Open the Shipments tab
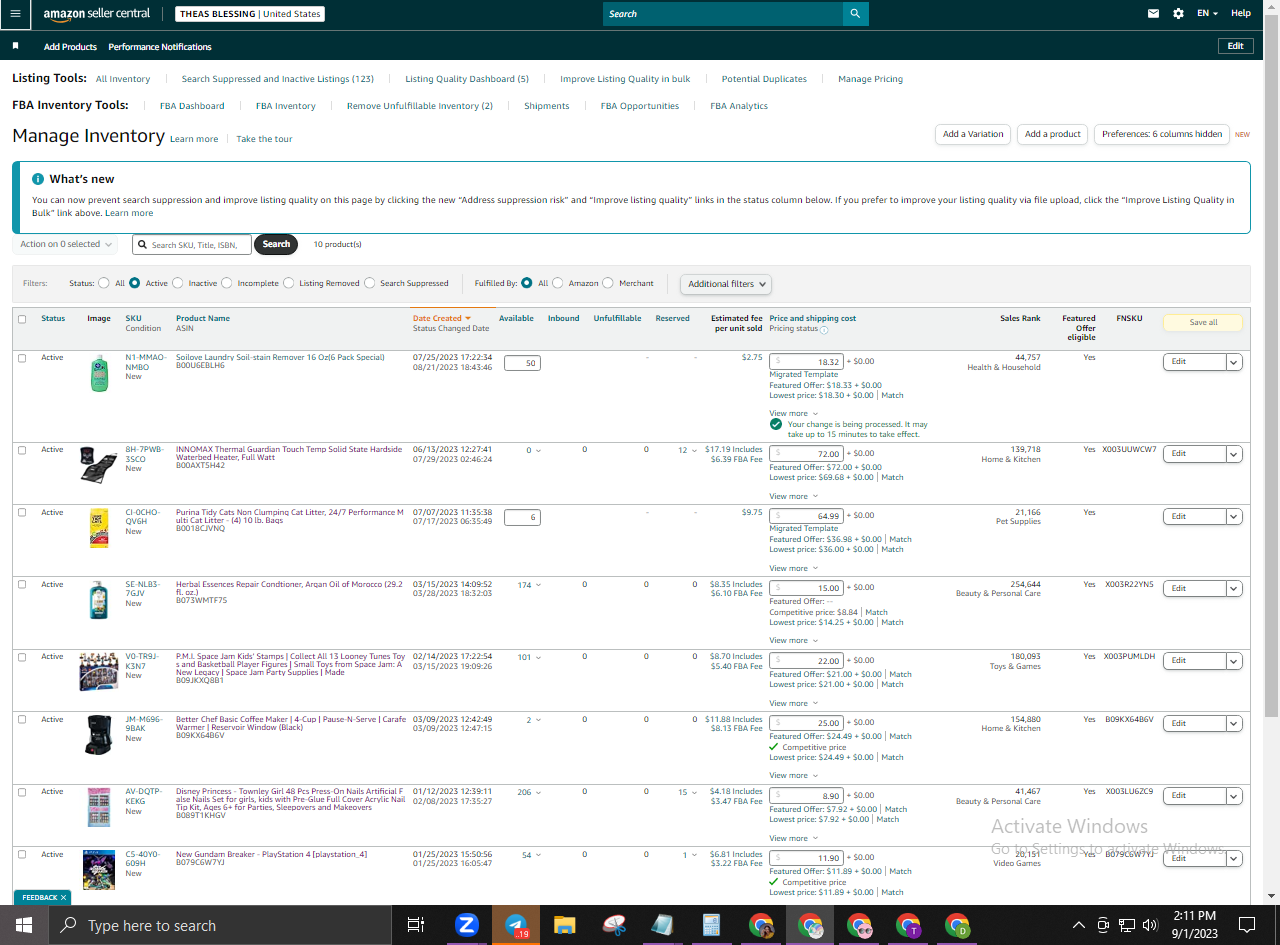 pos(547,106)
